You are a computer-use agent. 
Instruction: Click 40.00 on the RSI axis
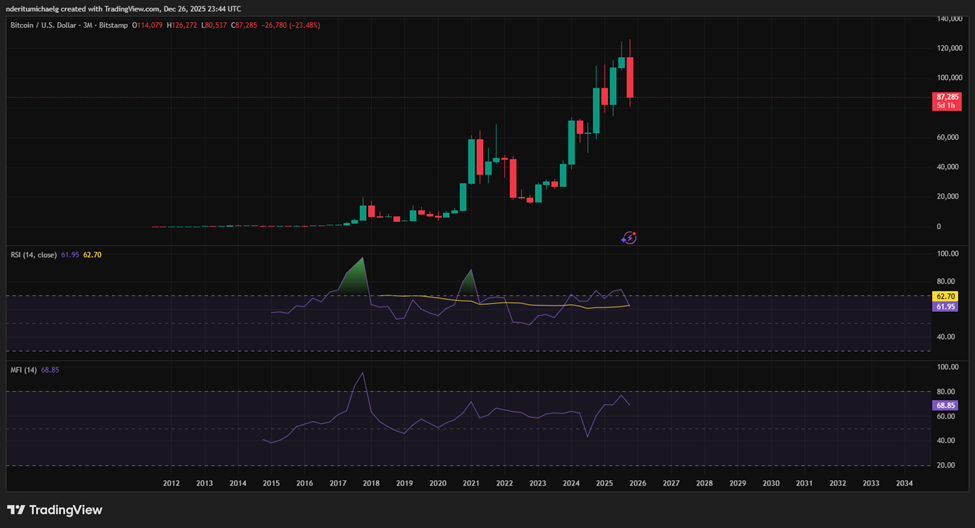click(x=948, y=337)
